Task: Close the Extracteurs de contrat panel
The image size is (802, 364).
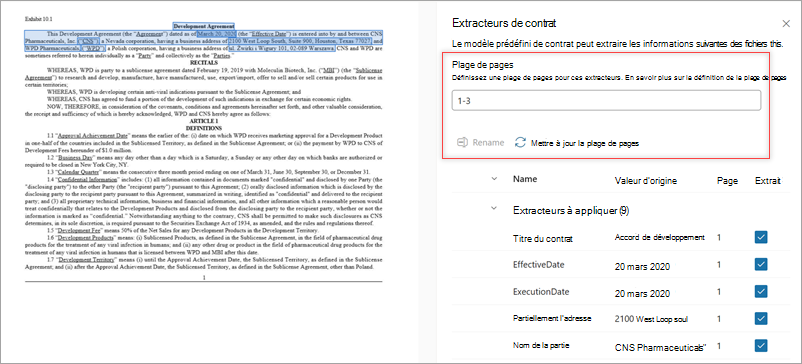Action: 786,24
